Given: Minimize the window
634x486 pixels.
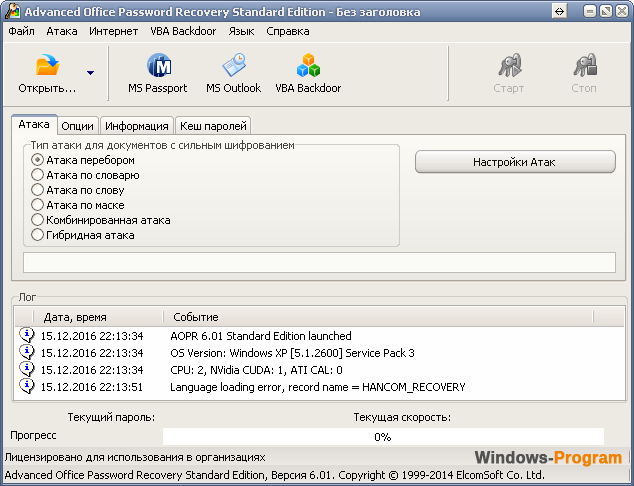Looking at the screenshot, I should 590,11.
